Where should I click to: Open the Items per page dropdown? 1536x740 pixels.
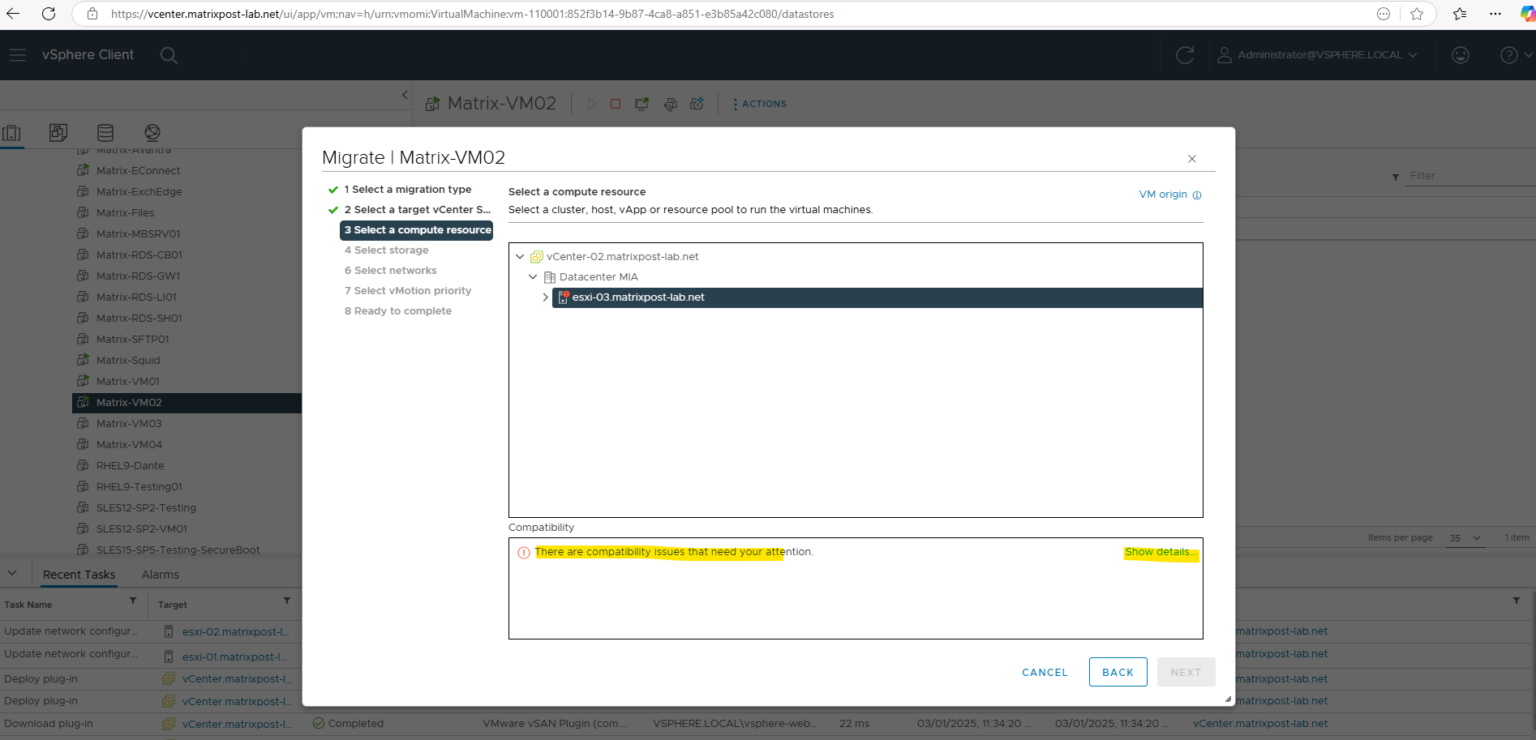click(1464, 537)
